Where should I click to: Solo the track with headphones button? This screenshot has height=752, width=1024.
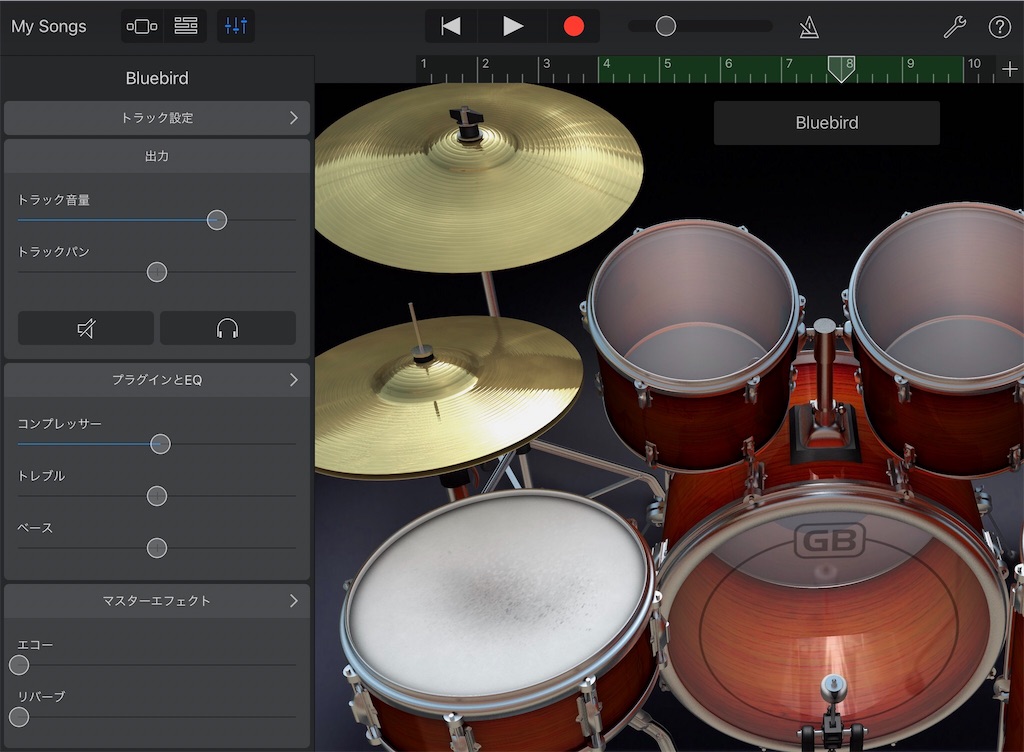(x=227, y=328)
